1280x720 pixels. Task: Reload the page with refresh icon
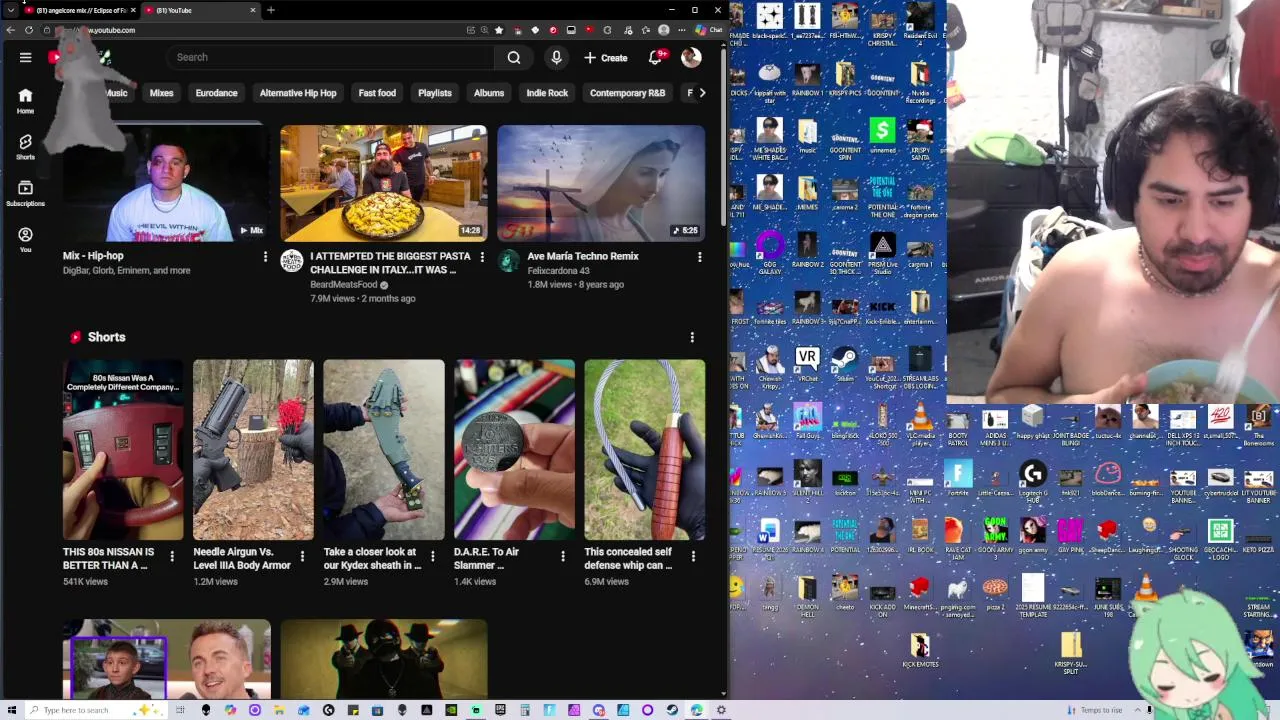click(x=29, y=30)
